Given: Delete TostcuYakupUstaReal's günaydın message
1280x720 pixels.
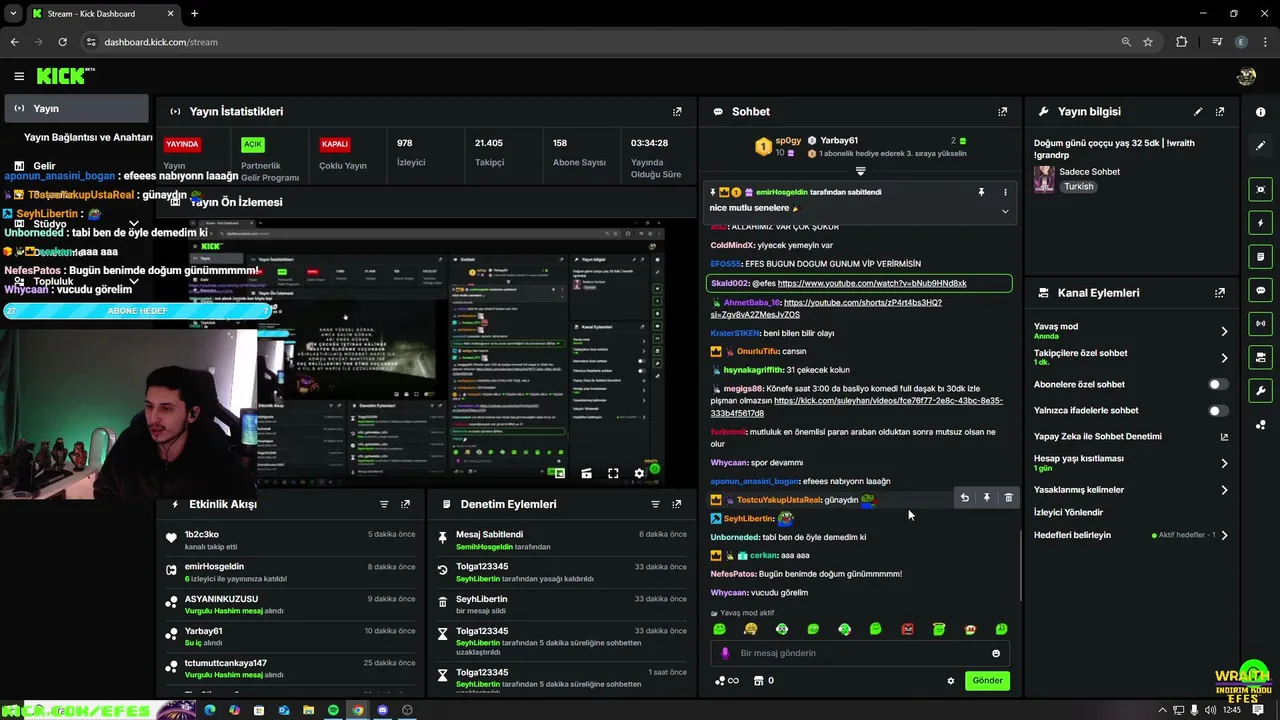Looking at the screenshot, I should pyautogui.click(x=1008, y=498).
